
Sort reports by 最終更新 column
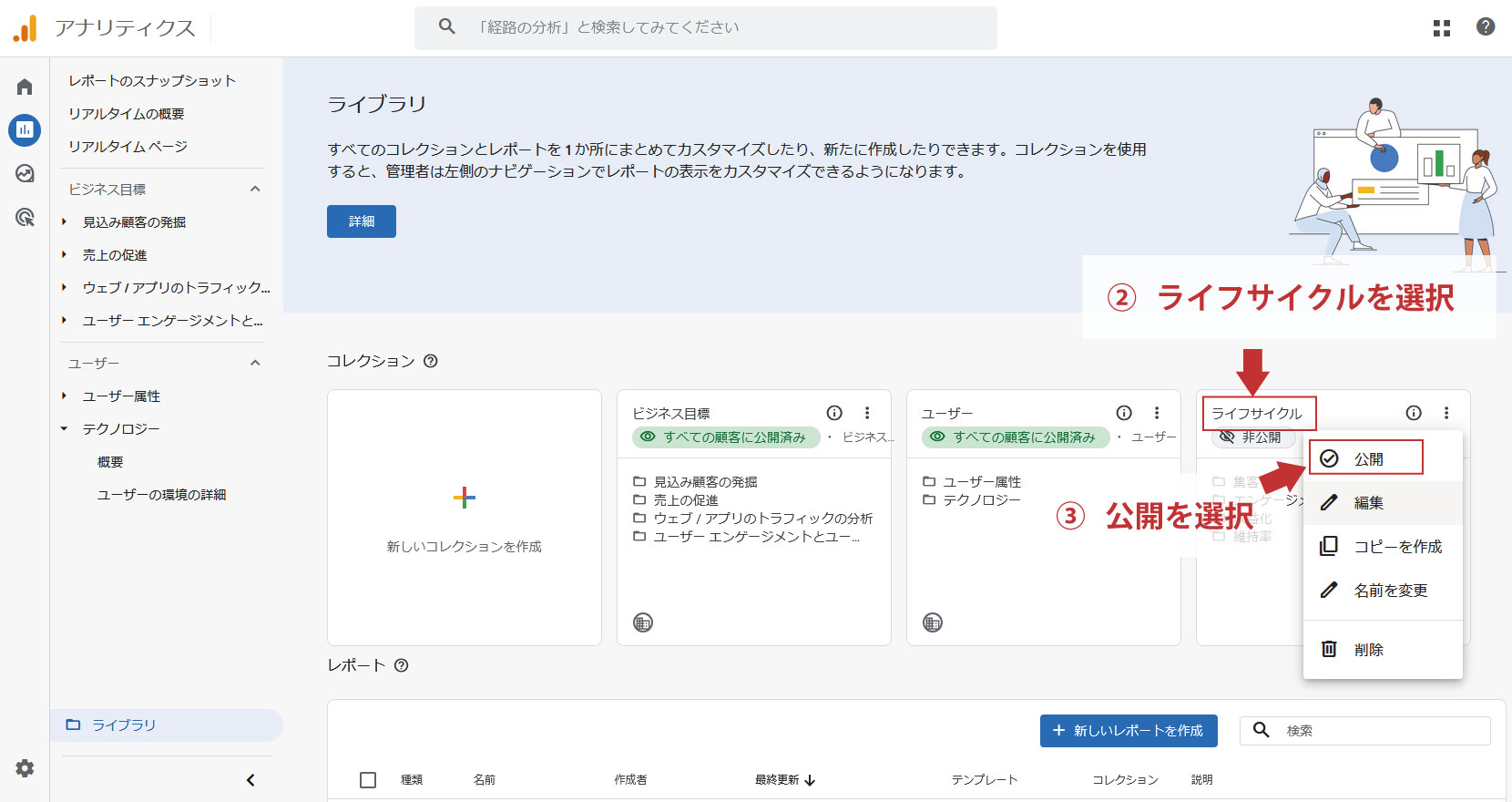tap(784, 780)
